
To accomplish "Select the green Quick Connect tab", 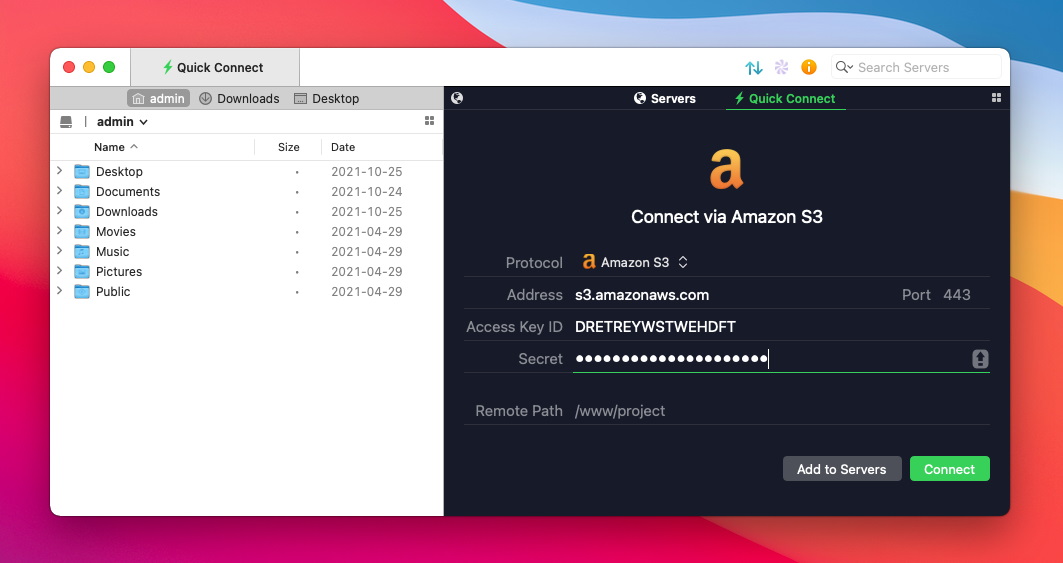I will point(785,98).
